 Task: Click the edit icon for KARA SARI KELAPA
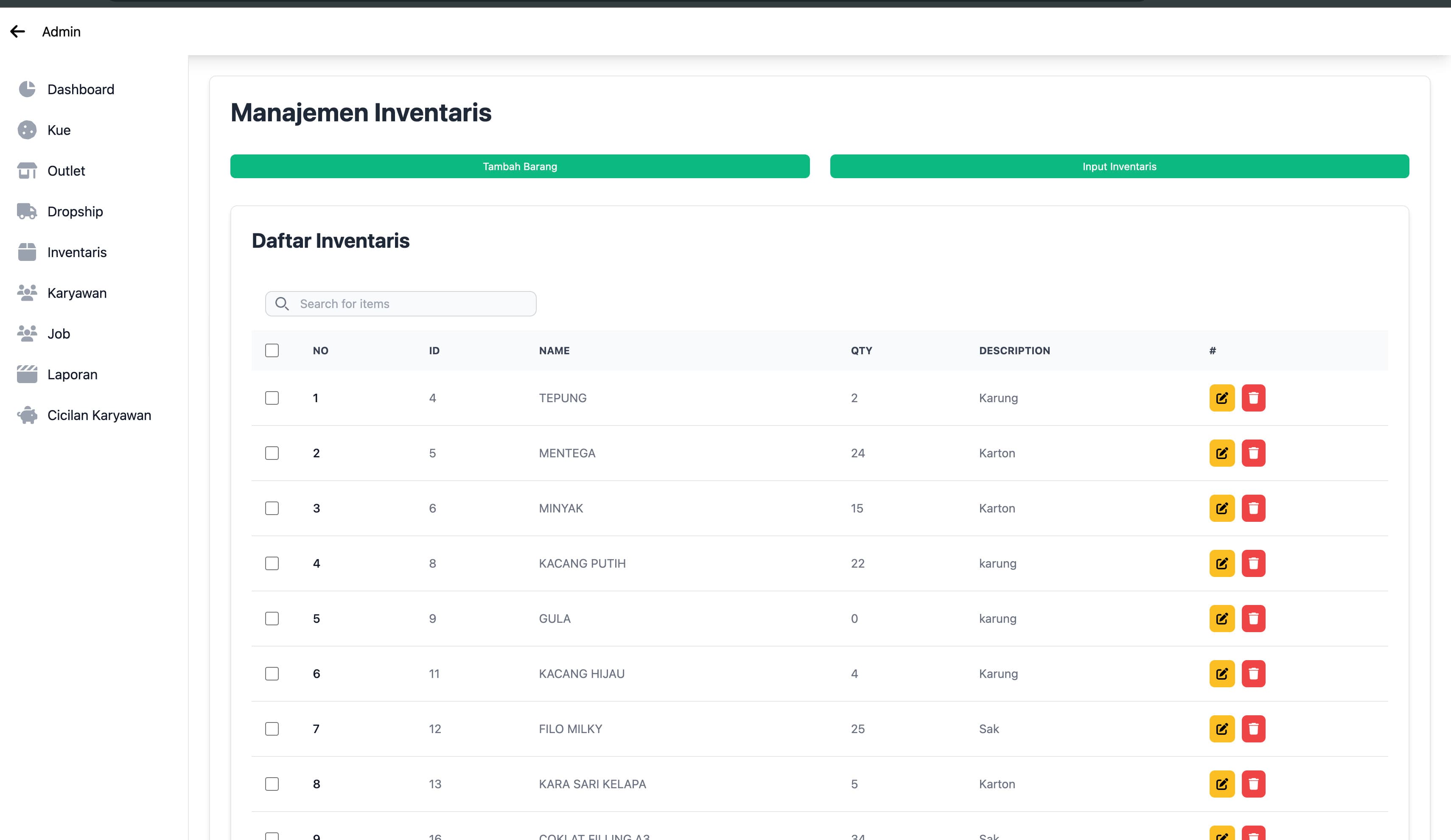(x=1221, y=784)
